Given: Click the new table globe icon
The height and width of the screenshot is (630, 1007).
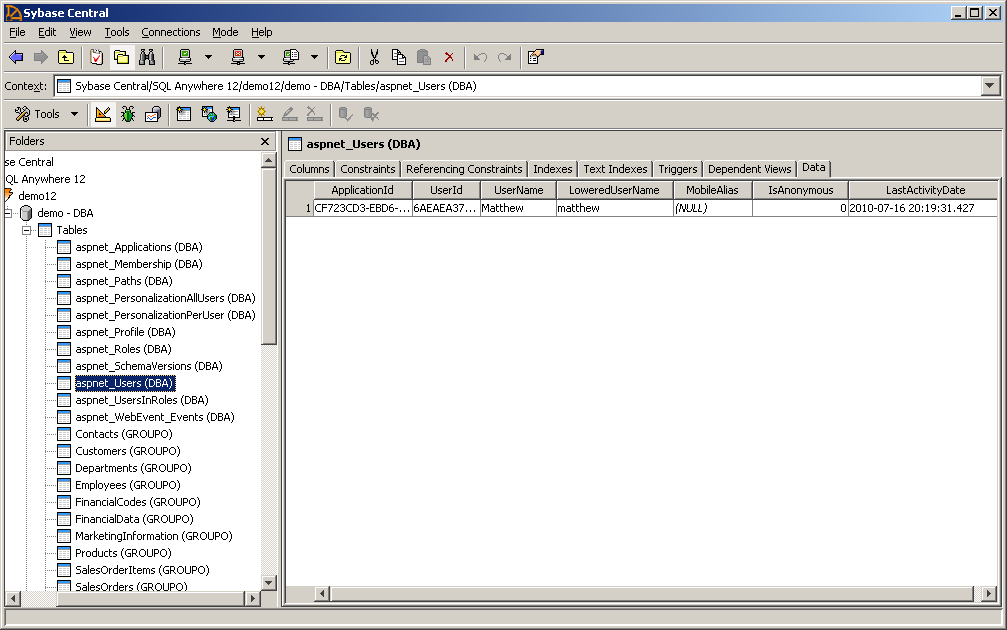Looking at the screenshot, I should (209, 114).
